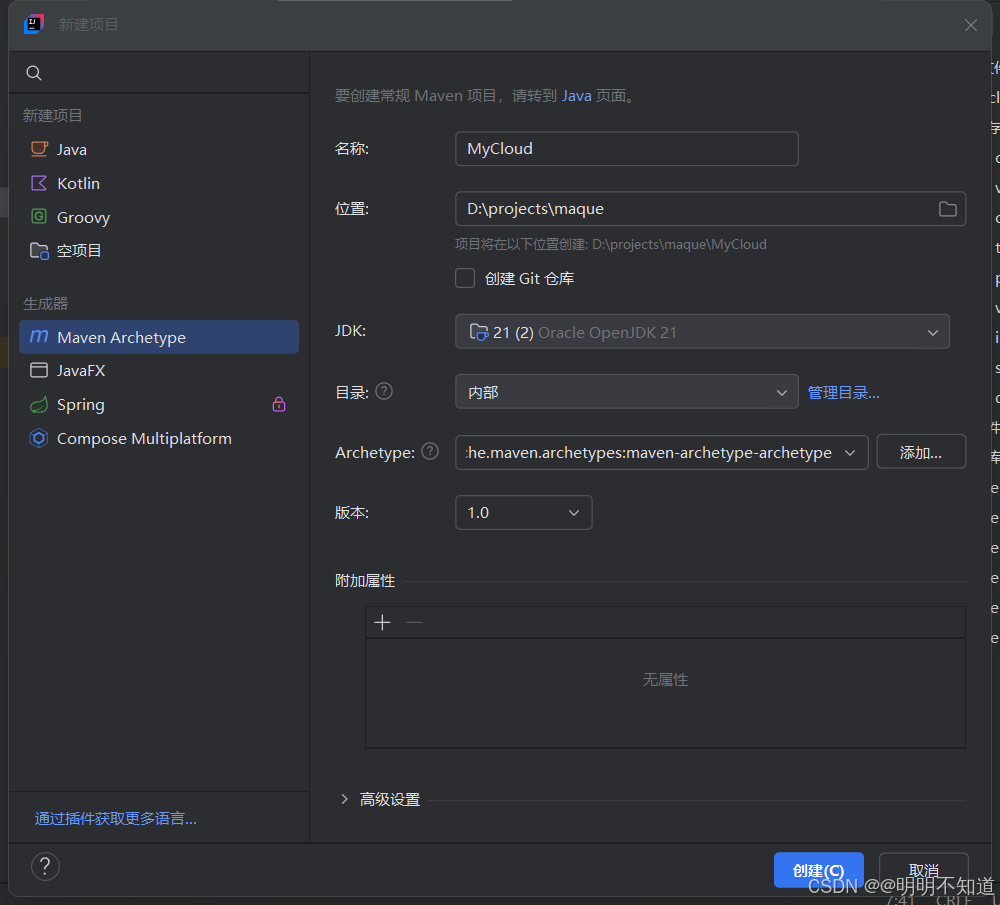
Task: Select the 空项目 empty project entry
Action: [159, 251]
